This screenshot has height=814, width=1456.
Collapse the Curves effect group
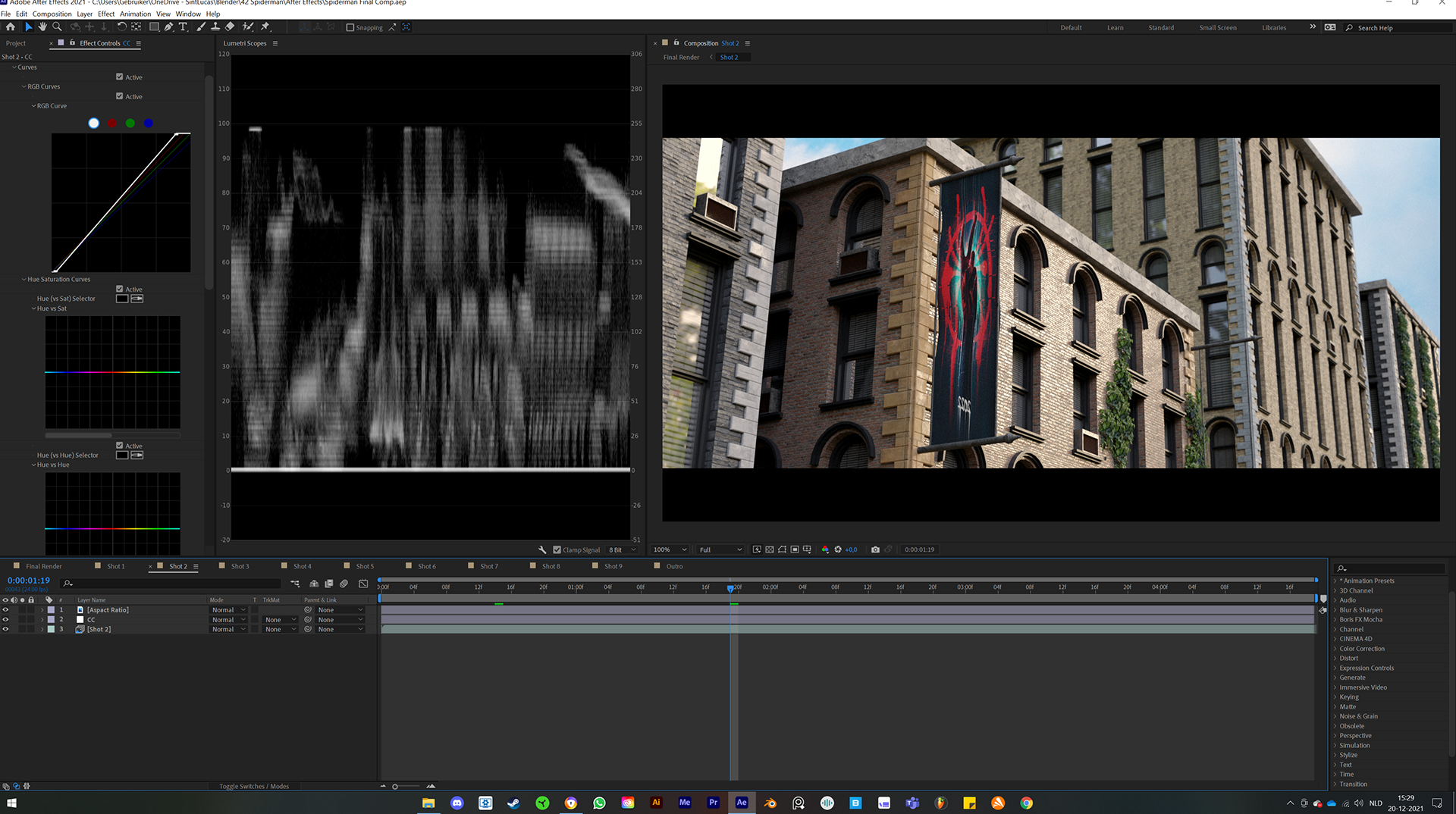[x=14, y=67]
